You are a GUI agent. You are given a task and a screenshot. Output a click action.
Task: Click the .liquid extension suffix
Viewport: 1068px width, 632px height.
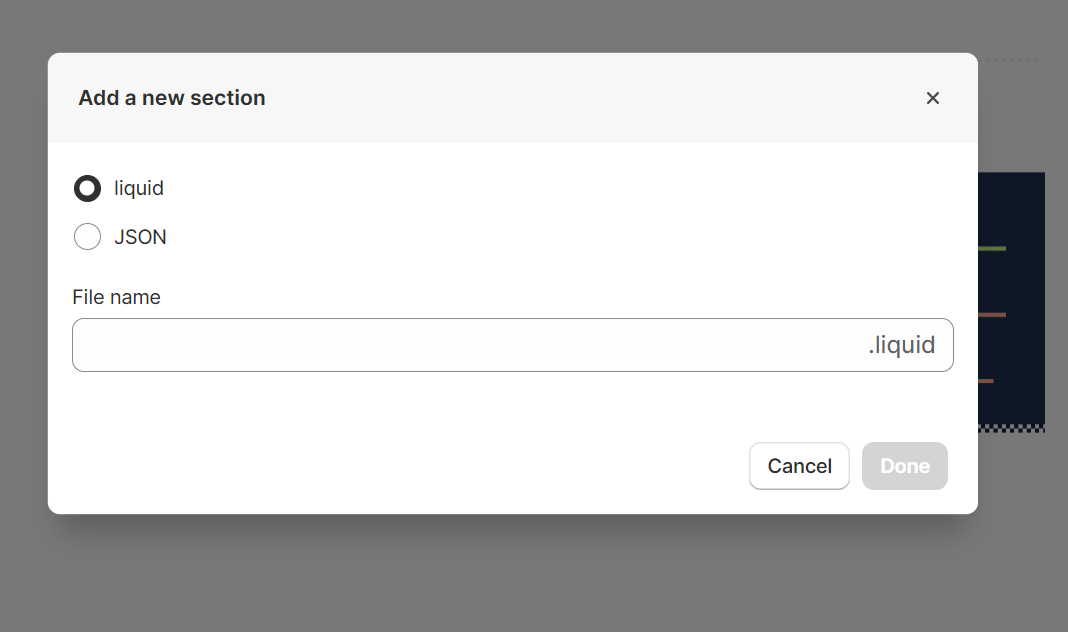[x=901, y=345]
